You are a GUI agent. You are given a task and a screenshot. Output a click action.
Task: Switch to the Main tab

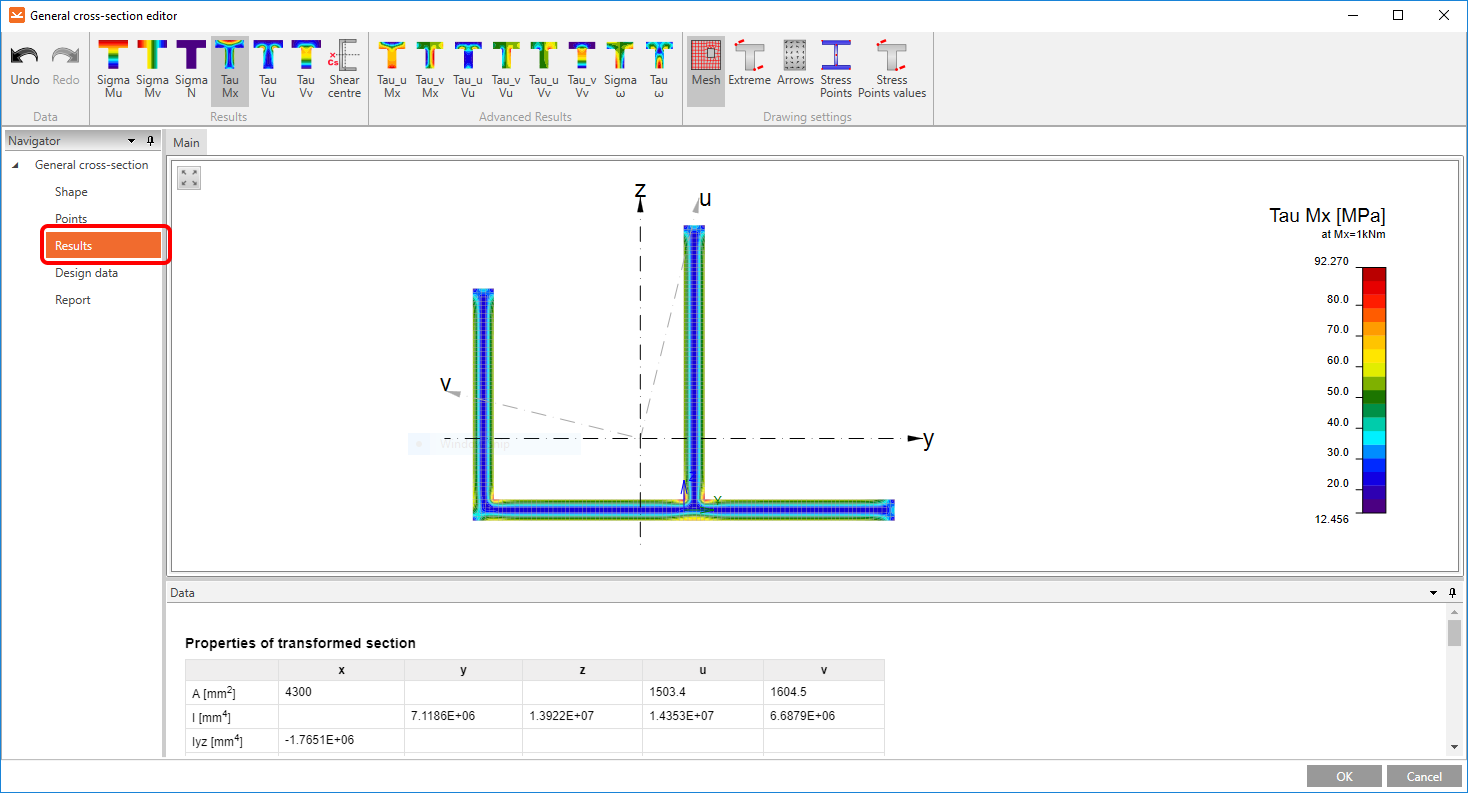tap(185, 142)
